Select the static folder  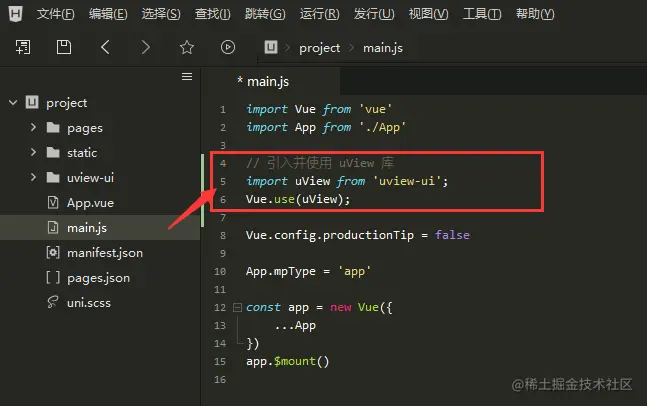pos(82,153)
